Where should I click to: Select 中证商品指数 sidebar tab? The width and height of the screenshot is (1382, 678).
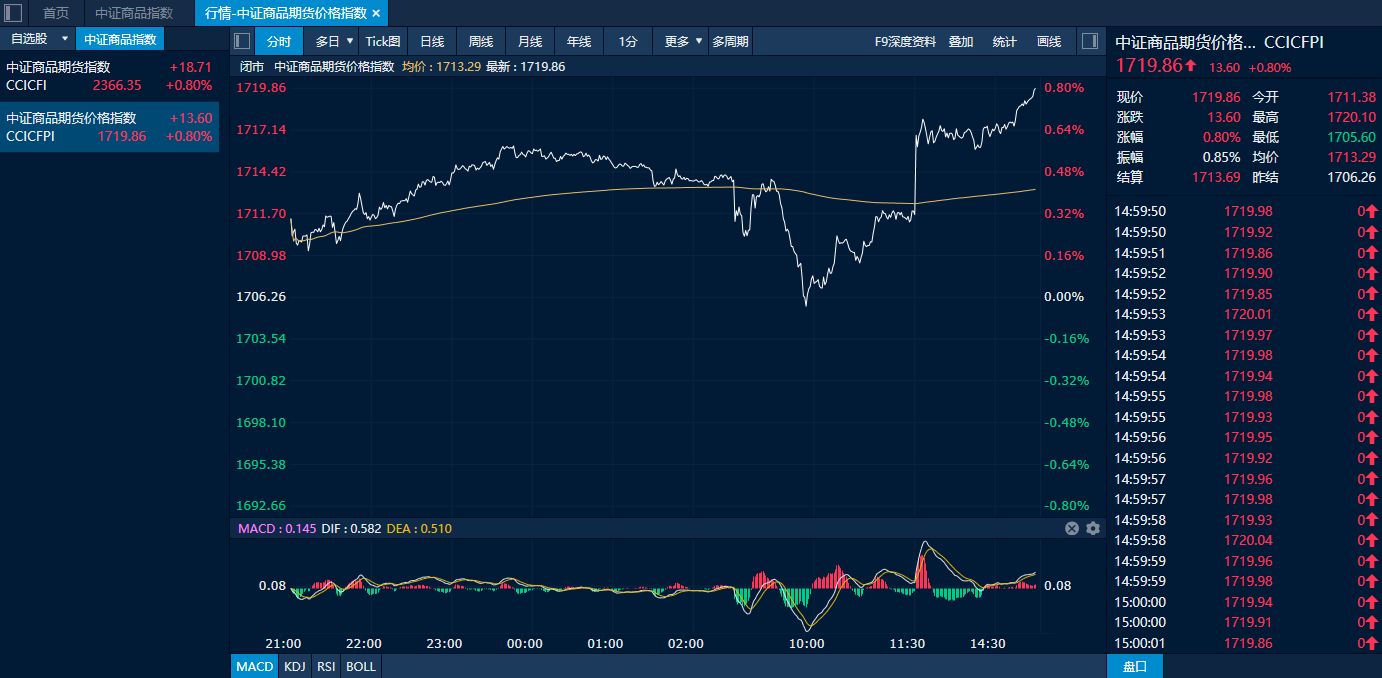point(120,39)
